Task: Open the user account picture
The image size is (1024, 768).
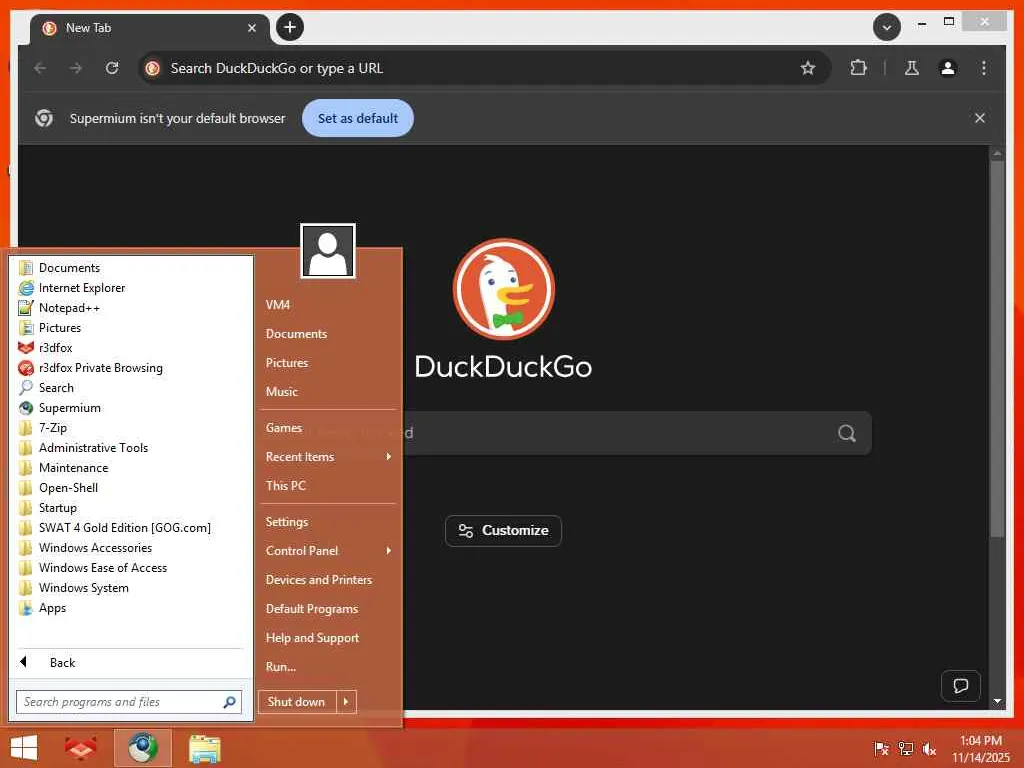Action: (x=328, y=251)
